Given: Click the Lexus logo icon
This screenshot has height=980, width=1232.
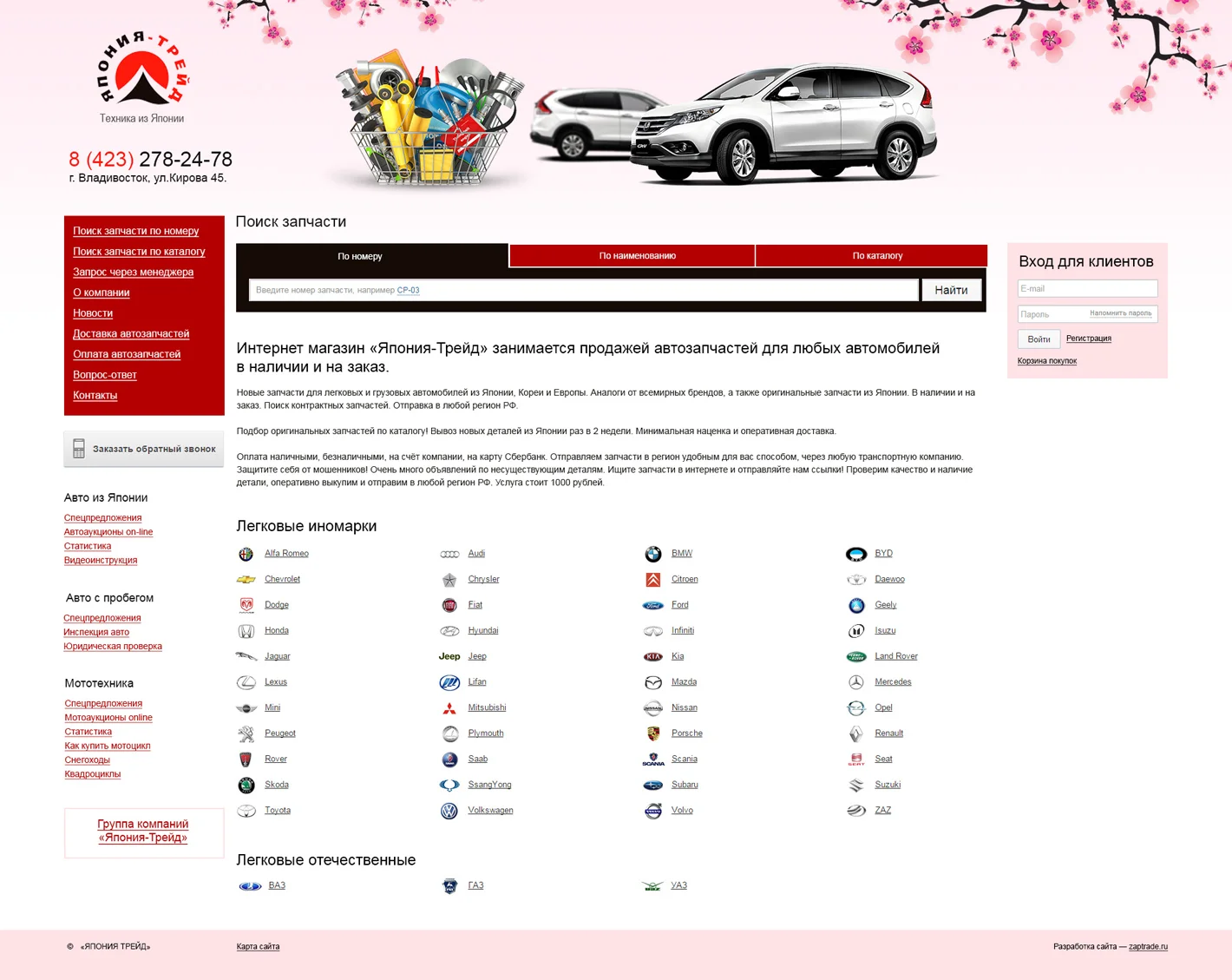Looking at the screenshot, I should tap(246, 682).
